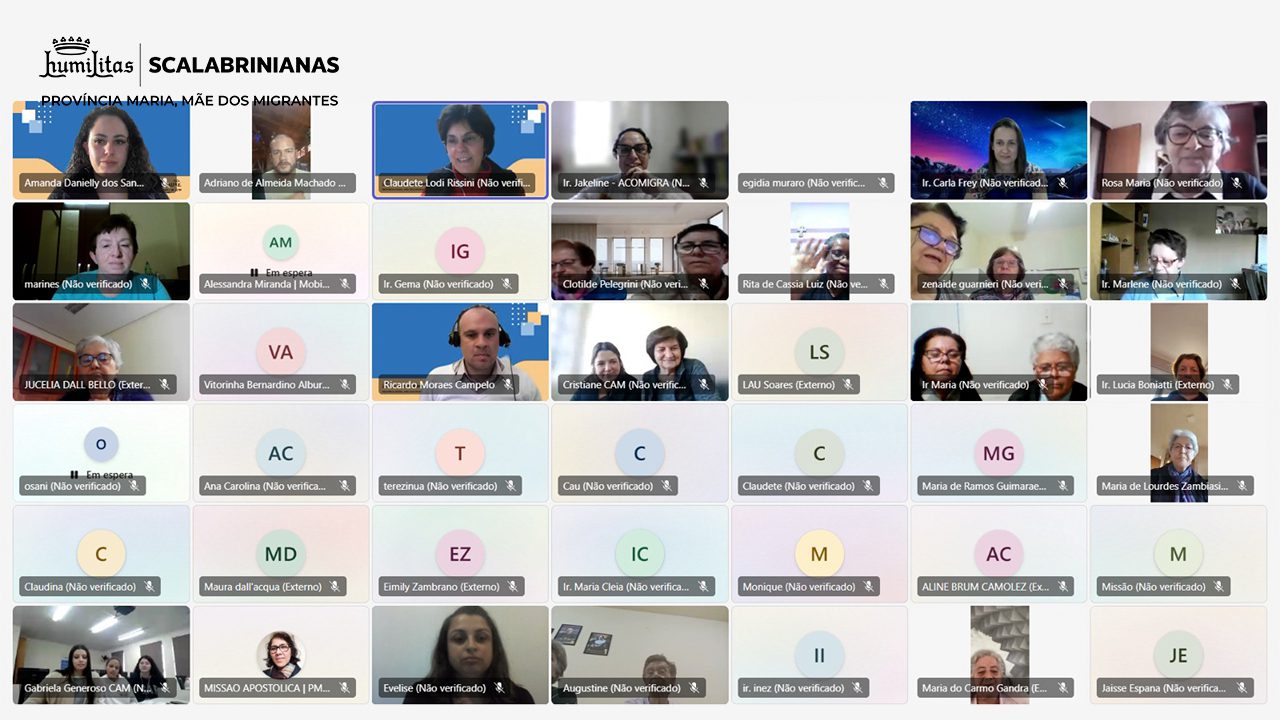Image resolution: width=1280 pixels, height=720 pixels.
Task: Select Claudete Lodi Rissini's highlighted video tile
Action: (x=460, y=151)
